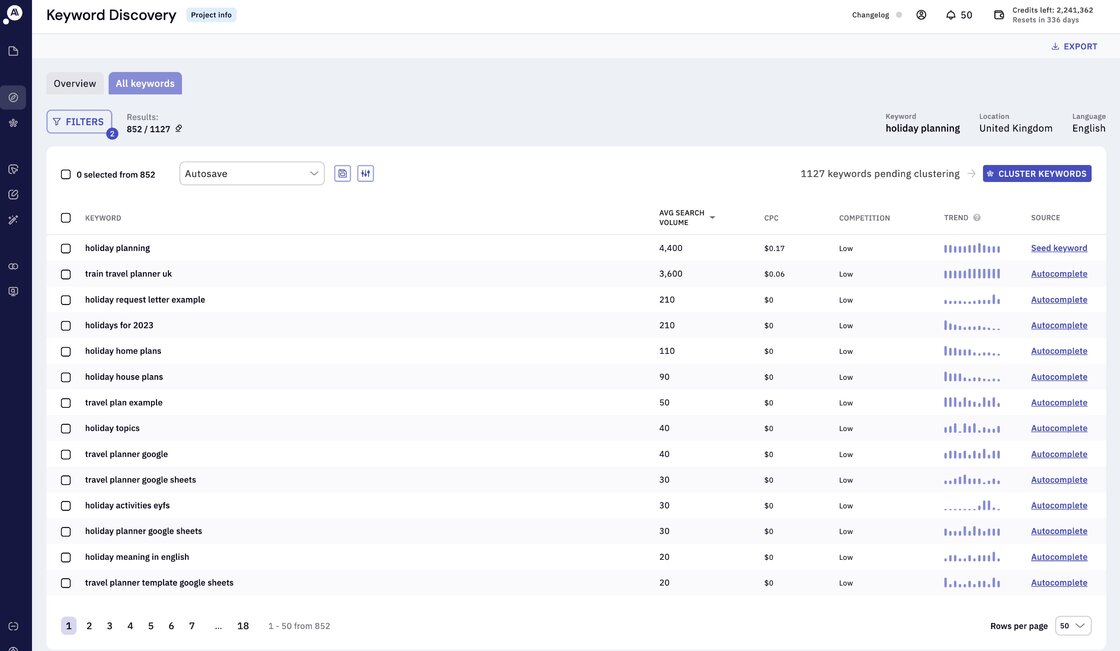Open notifications bell showing 50
This screenshot has width=1120, height=651.
point(959,15)
